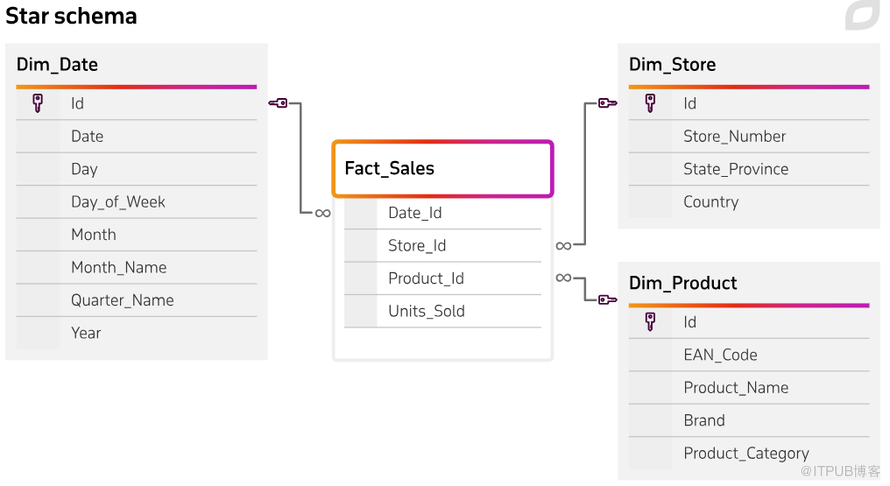The image size is (890, 486).
Task: Click the infinity symbol next to Date_Id
Action: 322,213
